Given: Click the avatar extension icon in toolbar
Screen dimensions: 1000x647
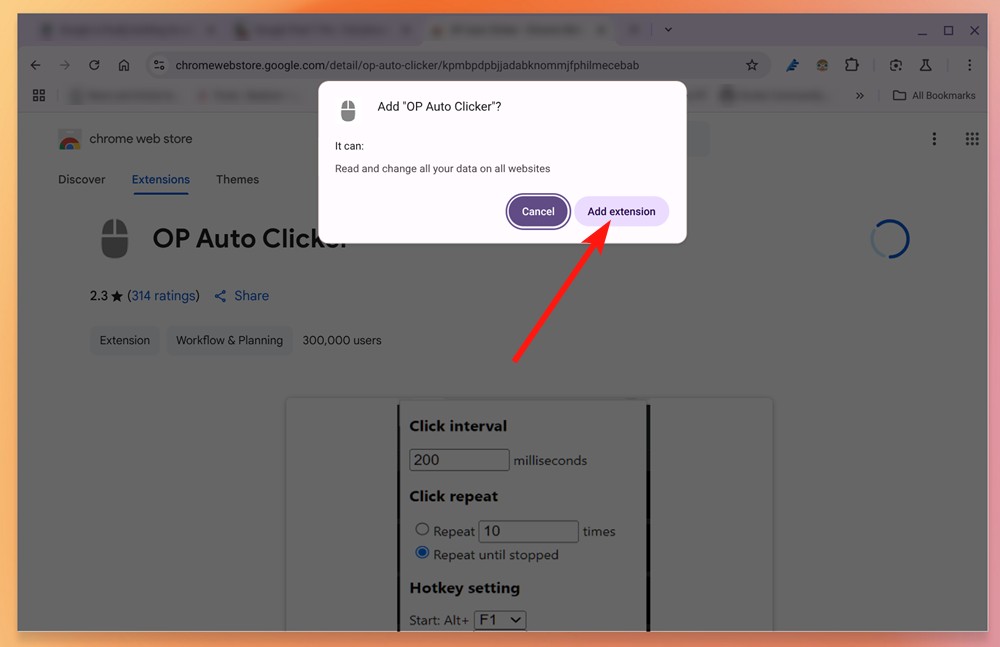Looking at the screenshot, I should coord(822,64).
